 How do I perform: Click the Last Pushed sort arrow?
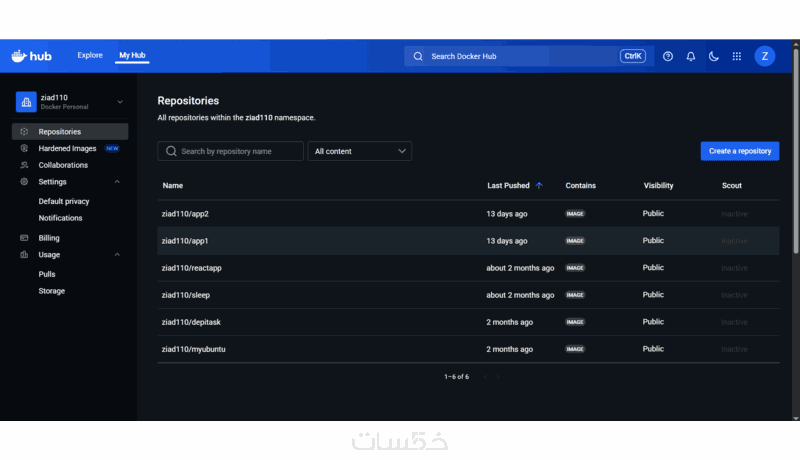[x=539, y=186]
